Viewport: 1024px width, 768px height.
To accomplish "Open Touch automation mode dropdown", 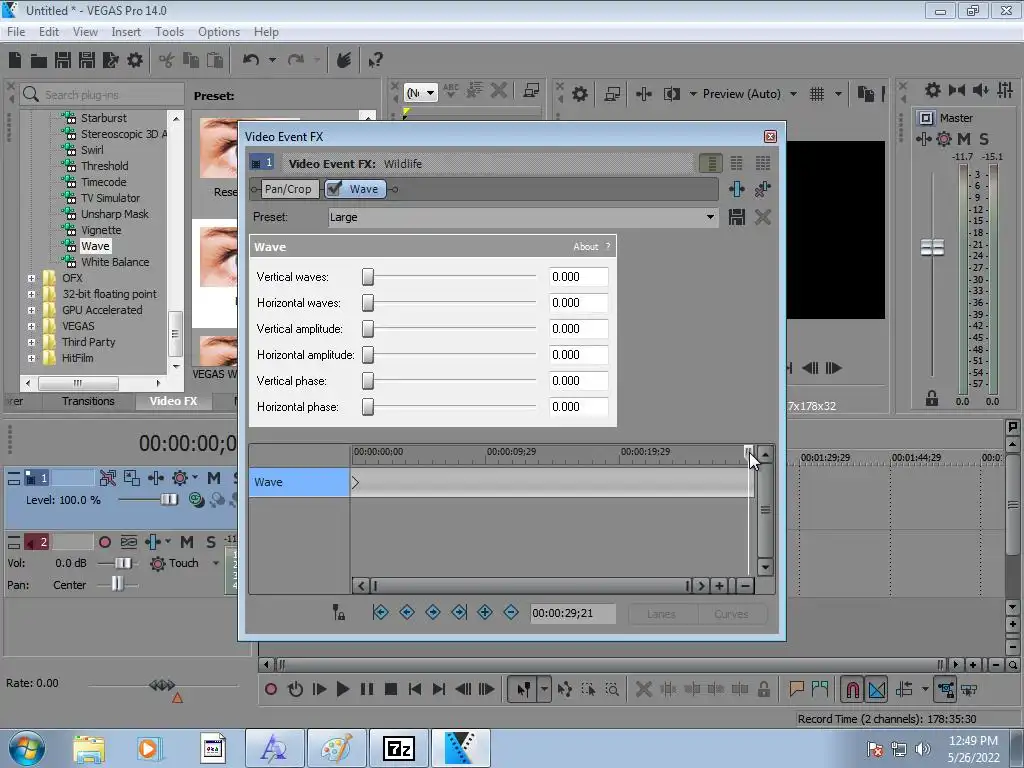I will click(216, 563).
